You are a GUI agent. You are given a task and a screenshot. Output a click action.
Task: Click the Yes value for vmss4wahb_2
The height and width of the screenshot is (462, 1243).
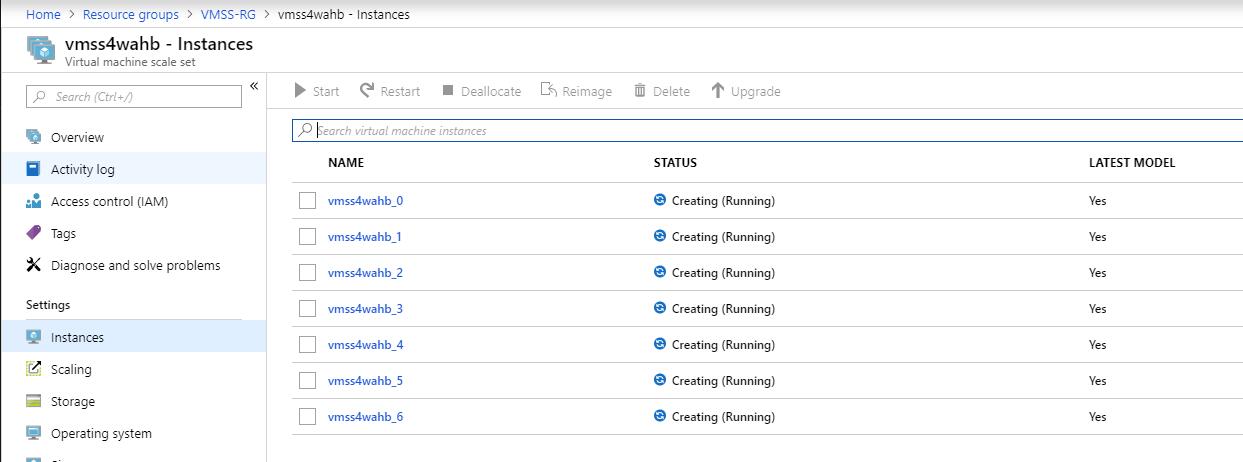(1097, 273)
